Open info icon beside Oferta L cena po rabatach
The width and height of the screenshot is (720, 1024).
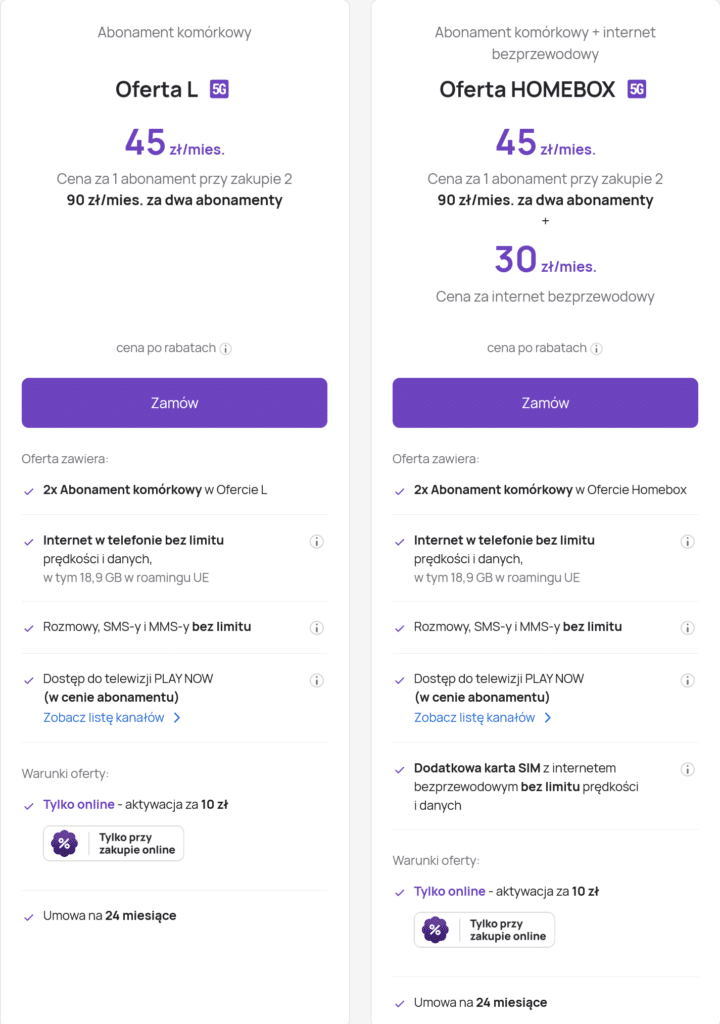click(226, 349)
